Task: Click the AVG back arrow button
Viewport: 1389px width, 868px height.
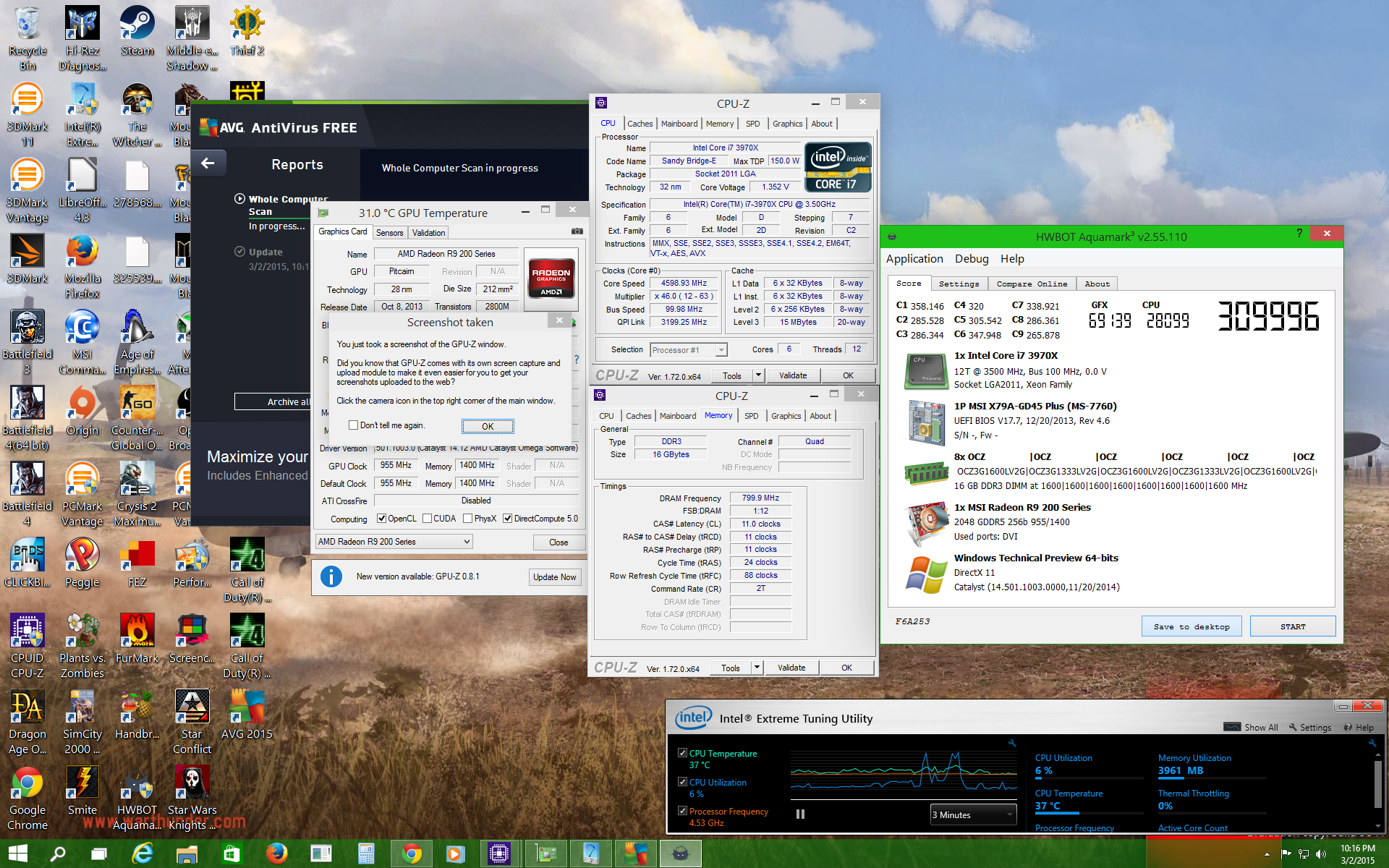Action: coord(208,163)
